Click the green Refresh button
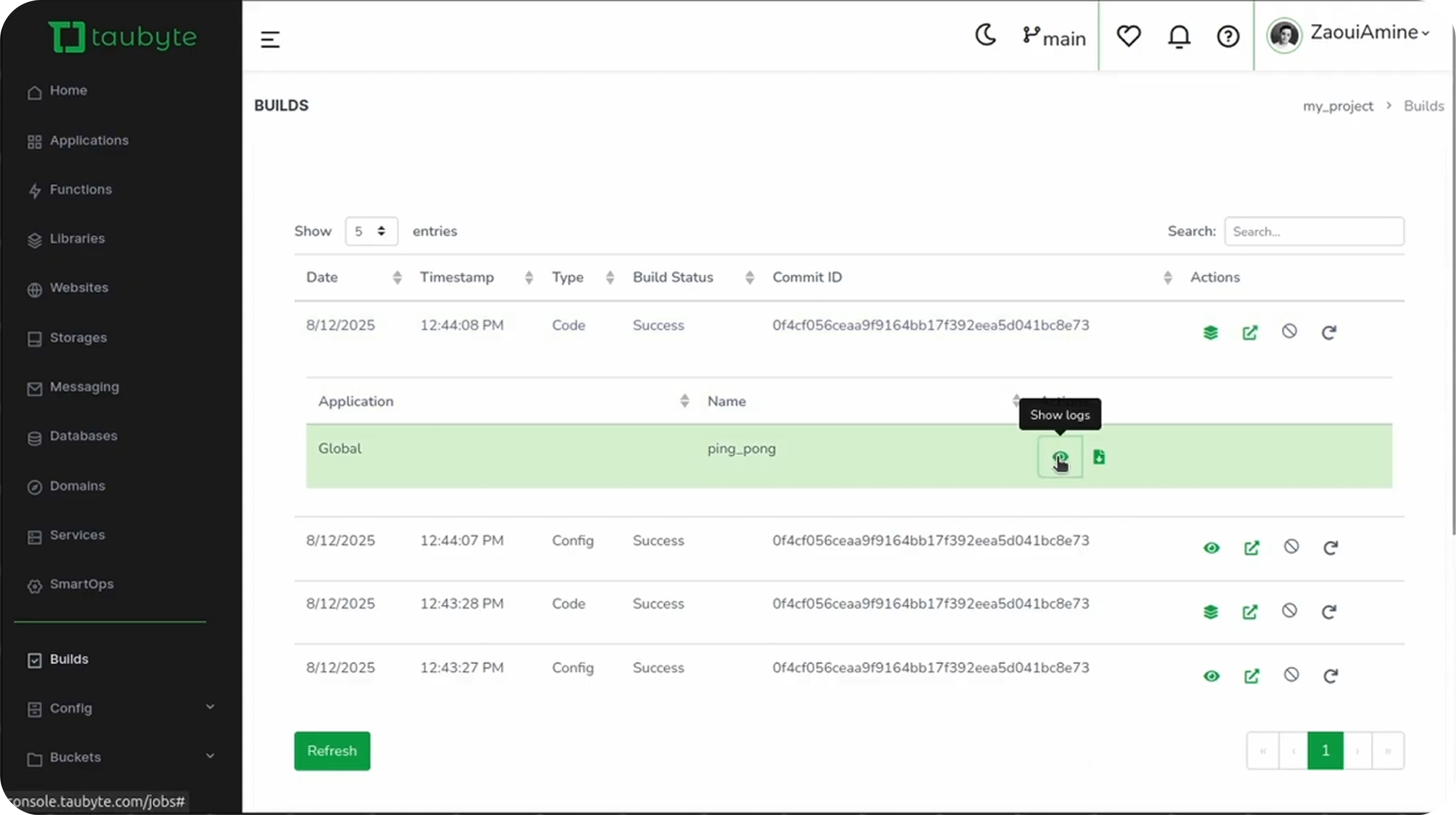The image size is (1456, 815). 332,751
